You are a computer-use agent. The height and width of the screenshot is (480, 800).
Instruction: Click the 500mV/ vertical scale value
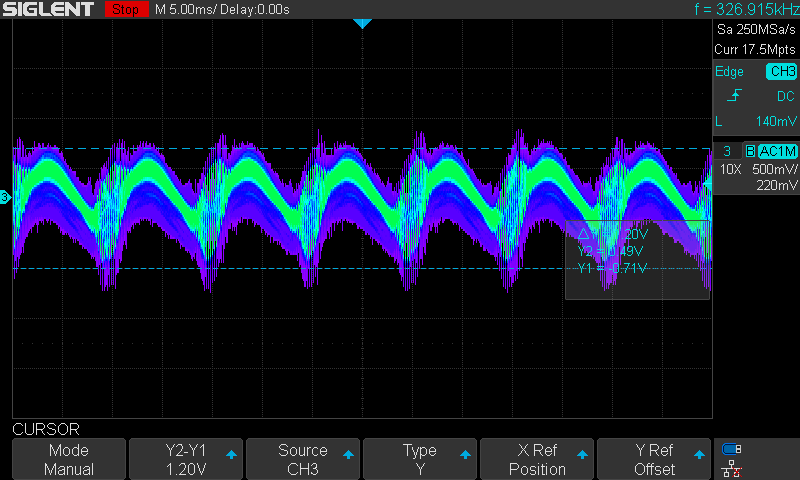(x=774, y=169)
